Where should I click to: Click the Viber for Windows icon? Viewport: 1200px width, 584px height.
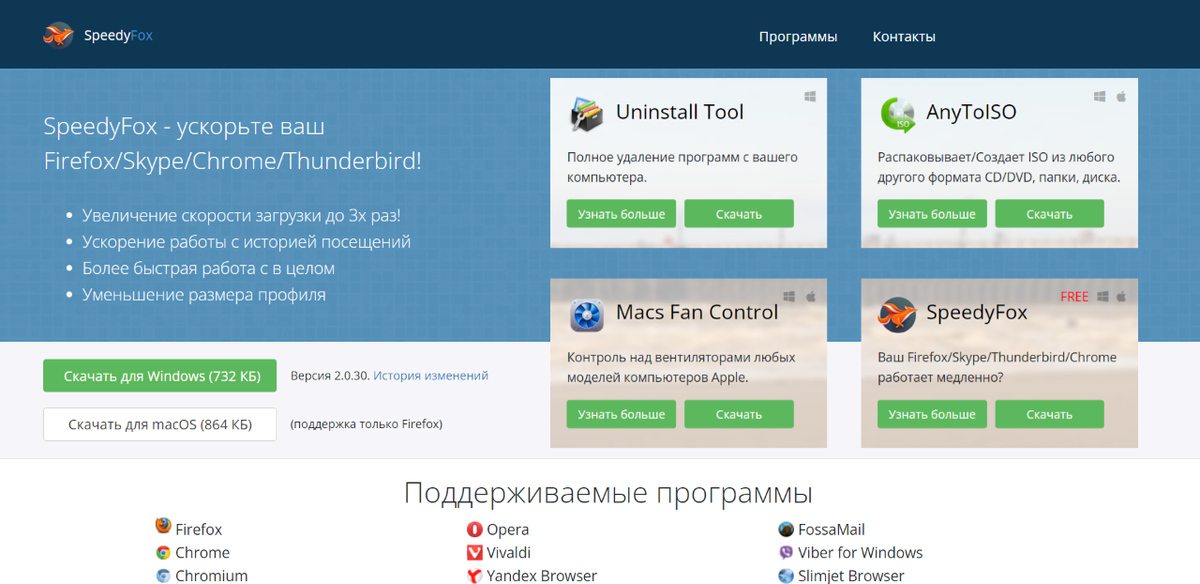(x=786, y=552)
